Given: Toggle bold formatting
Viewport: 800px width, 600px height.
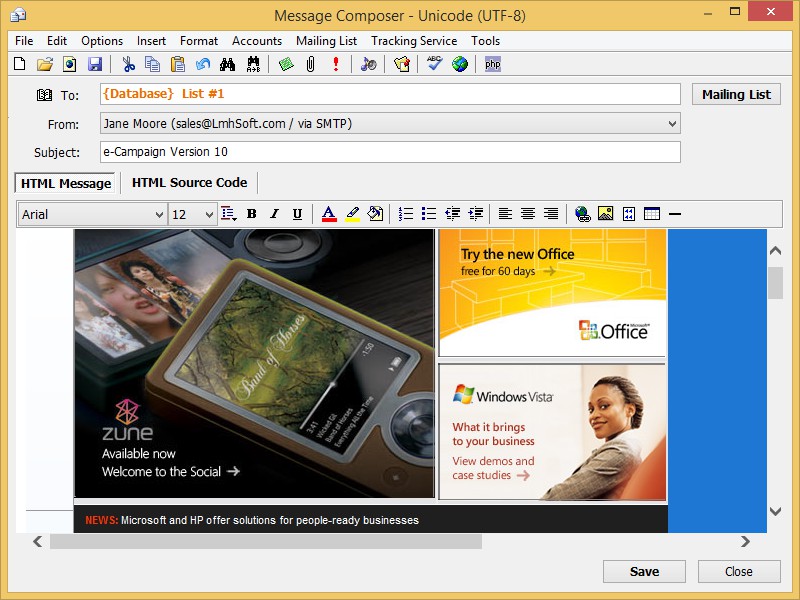Looking at the screenshot, I should (x=252, y=214).
